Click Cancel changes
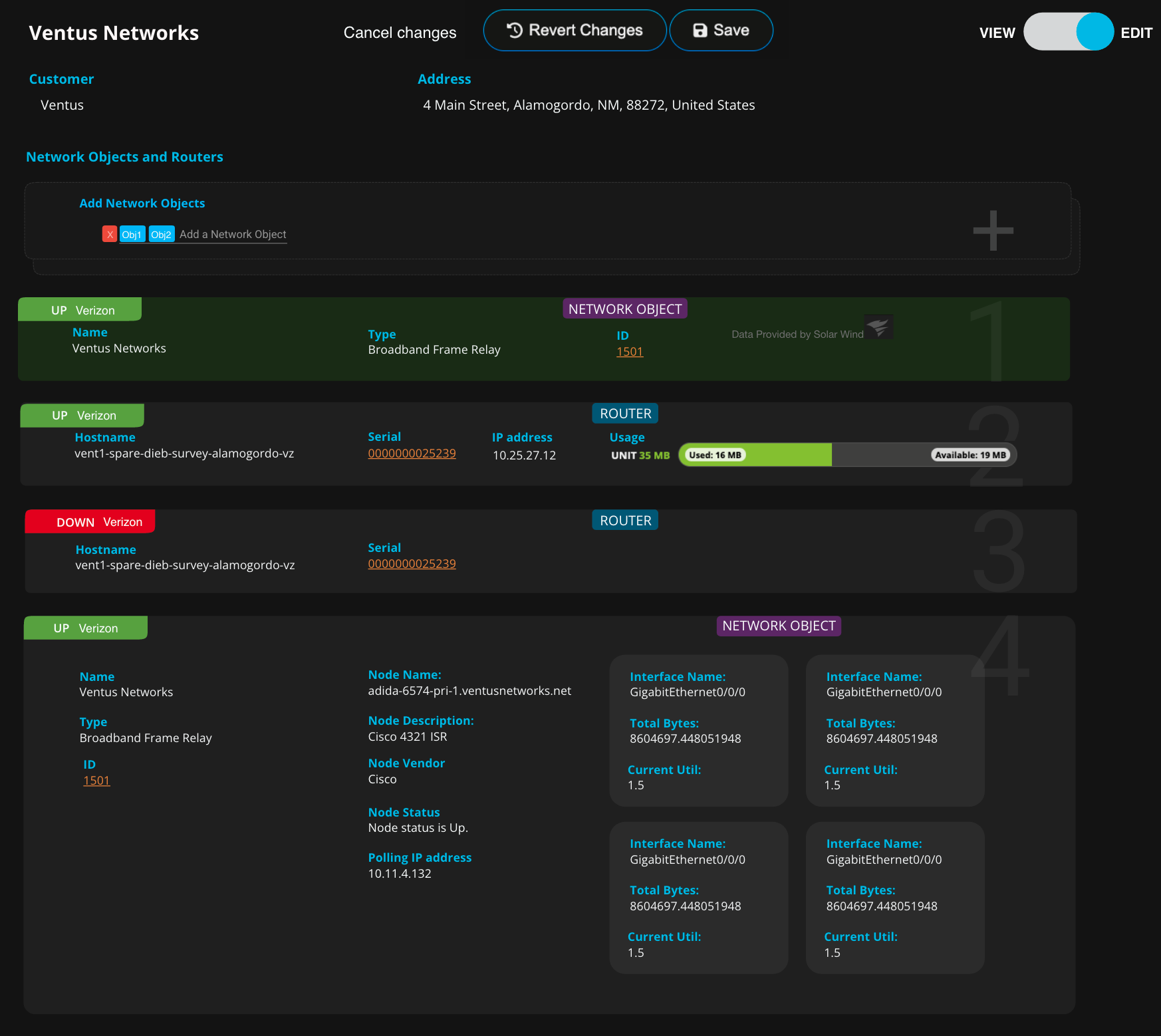Viewport: 1161px width, 1036px height. [400, 33]
